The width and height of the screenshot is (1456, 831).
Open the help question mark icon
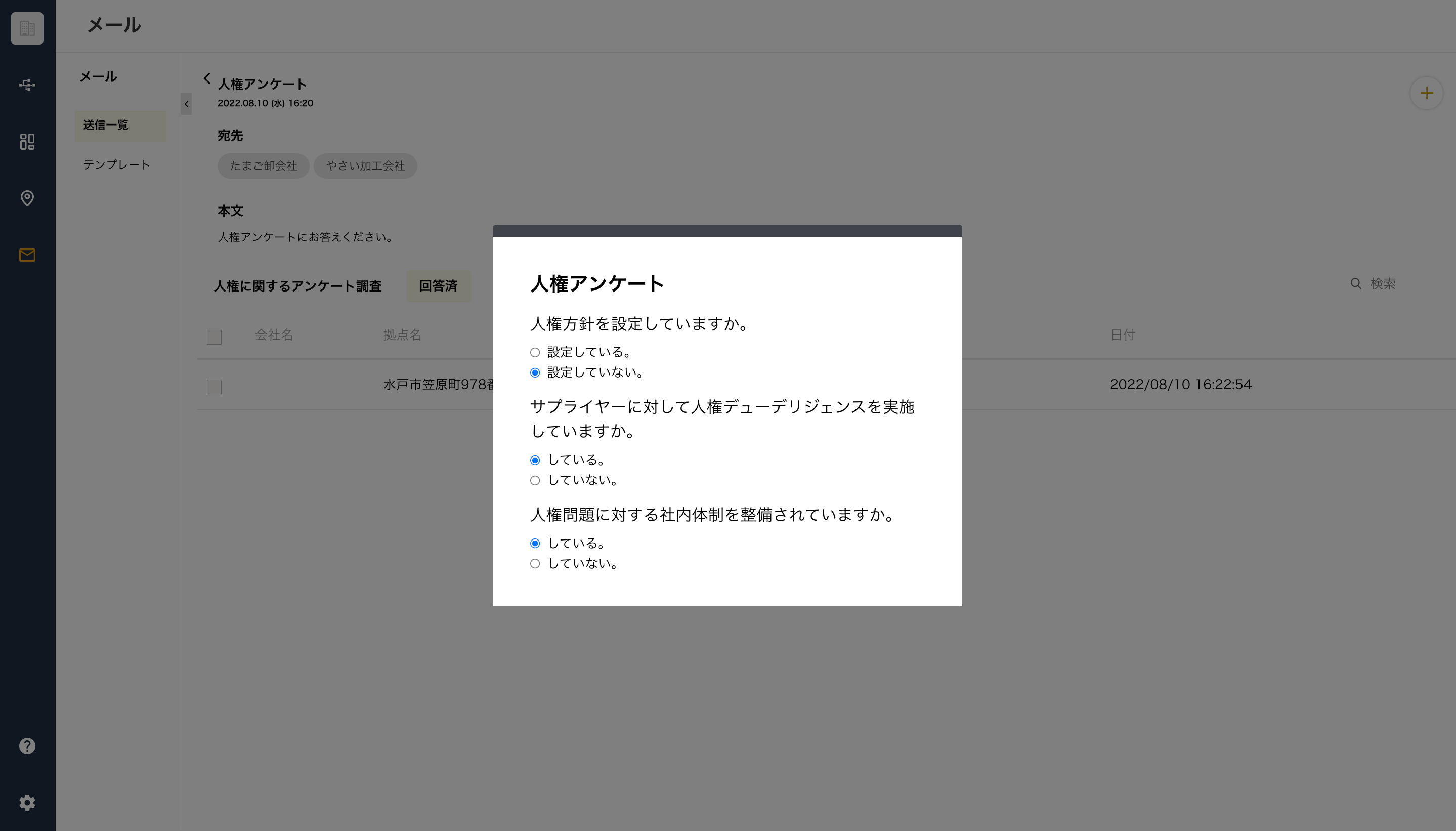[27, 746]
